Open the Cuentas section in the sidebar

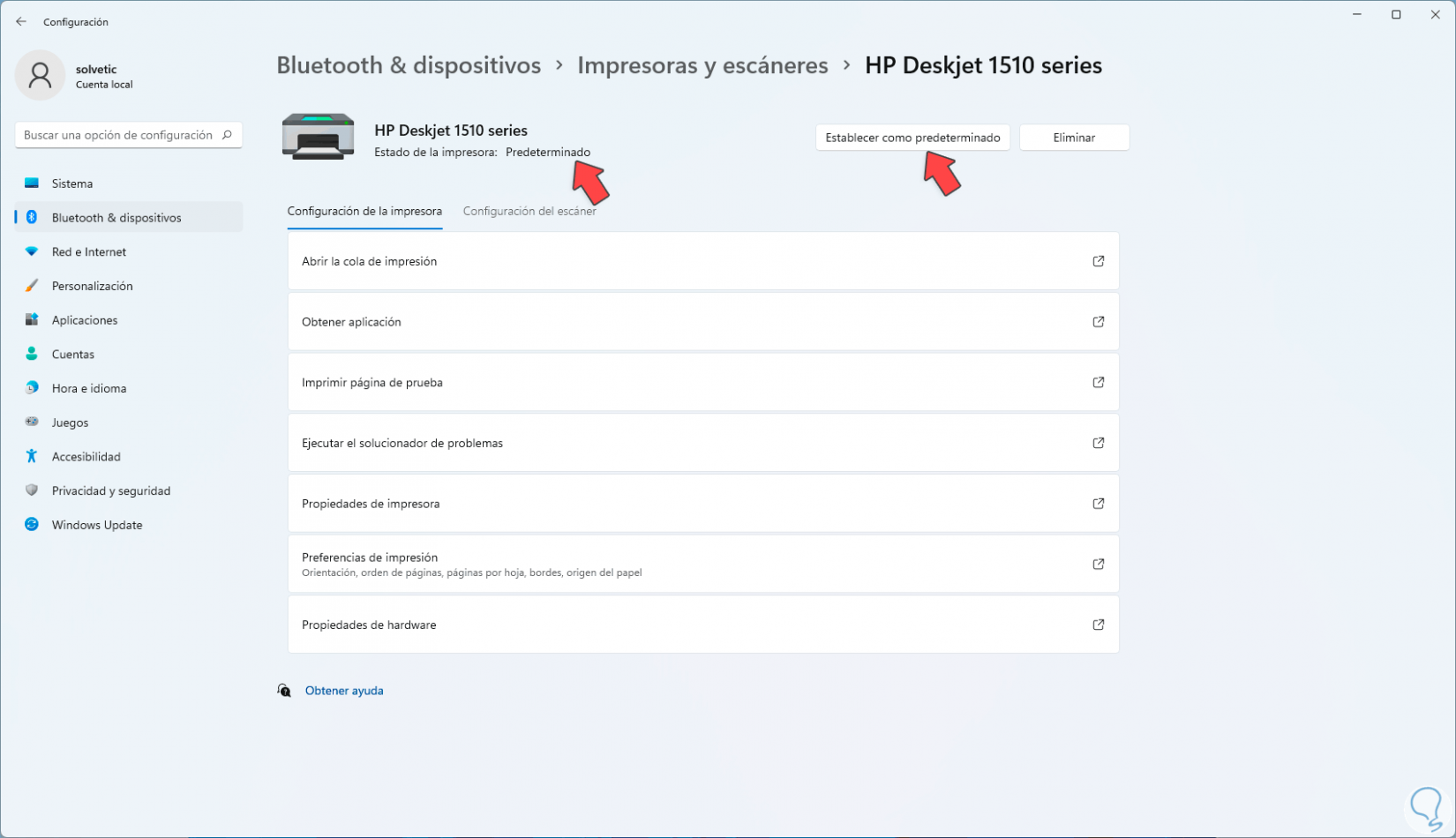73,354
